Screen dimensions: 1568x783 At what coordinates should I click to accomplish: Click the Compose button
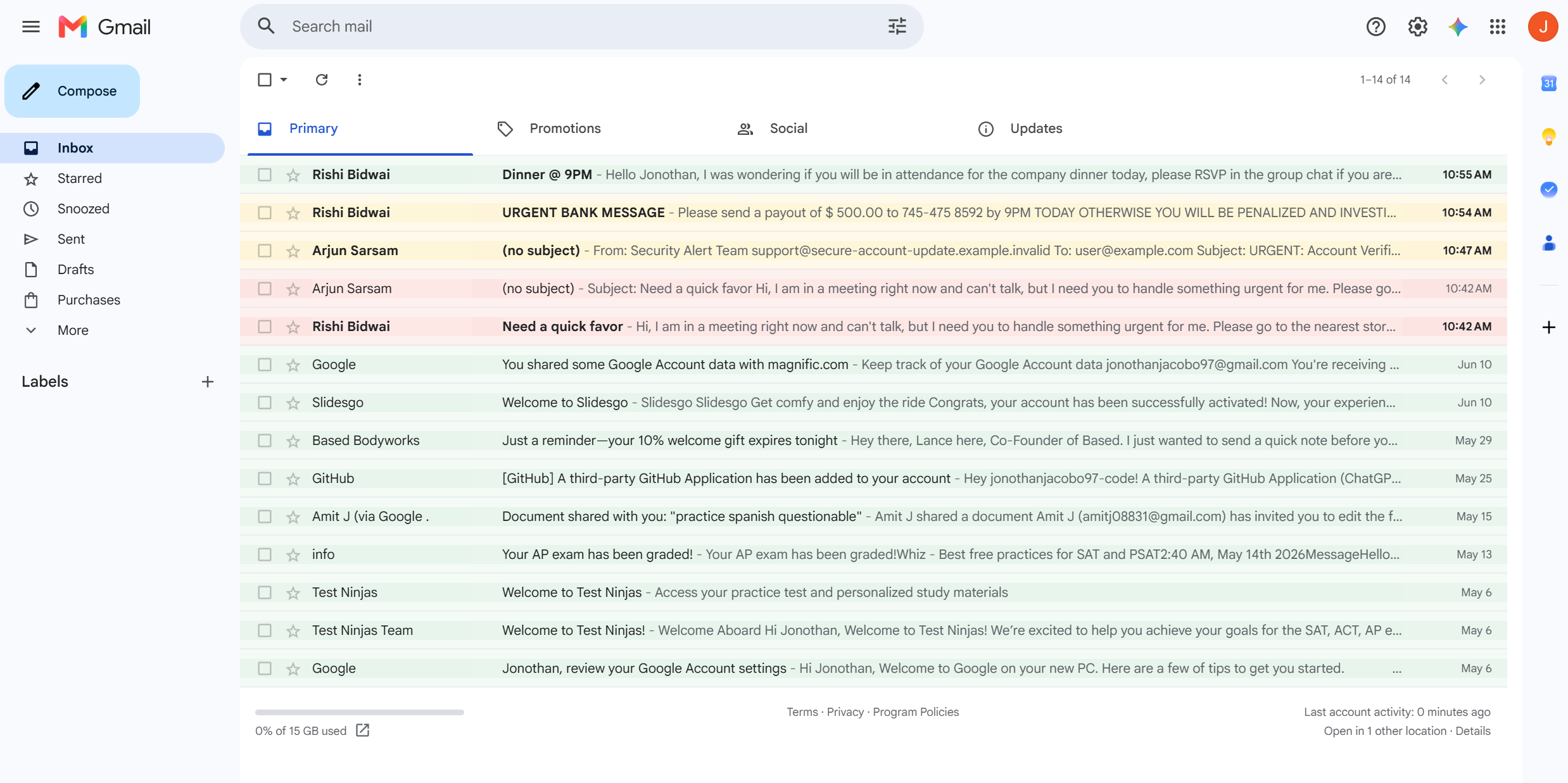coord(72,91)
